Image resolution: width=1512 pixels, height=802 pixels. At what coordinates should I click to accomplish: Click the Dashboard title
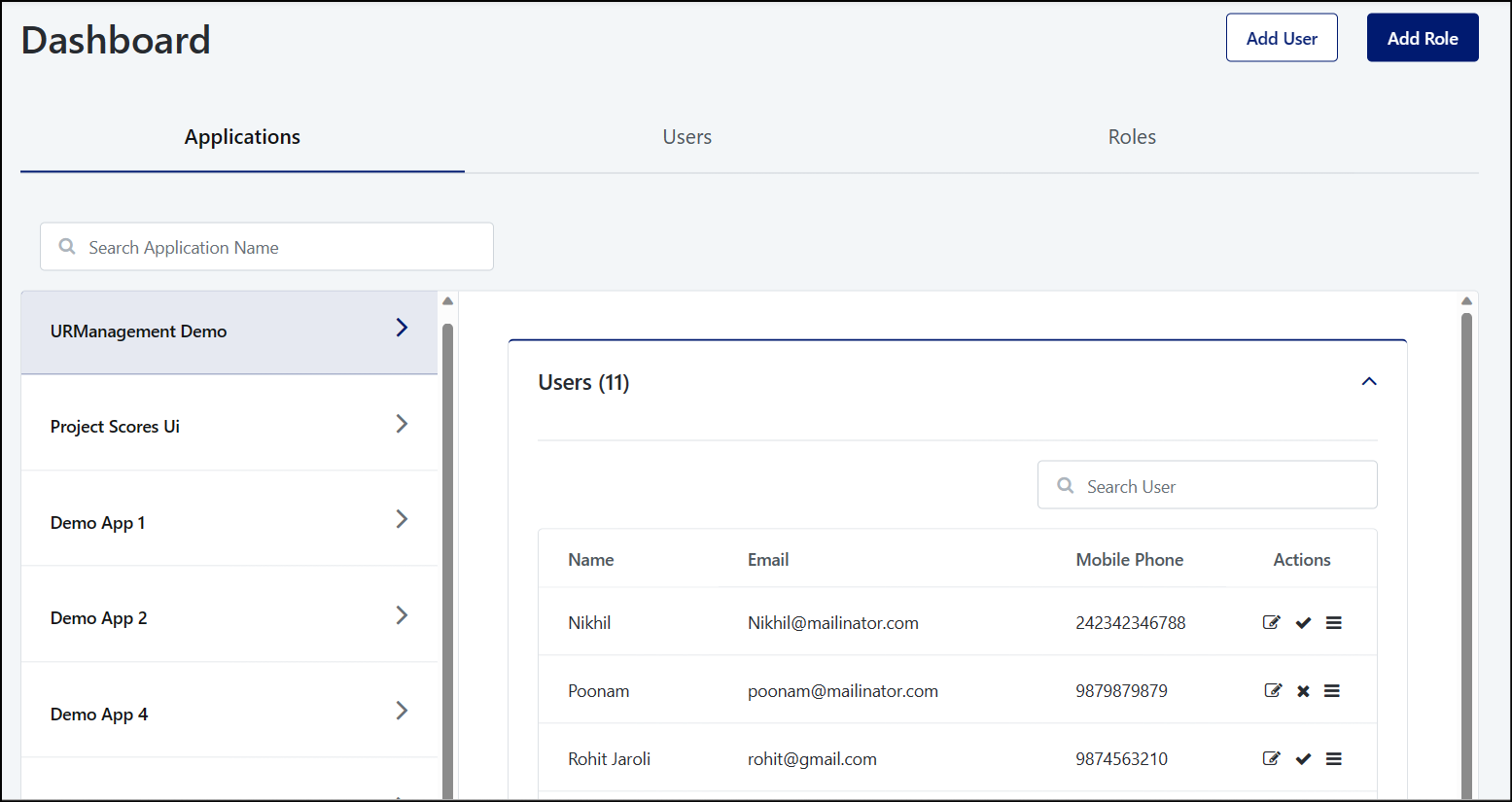click(116, 40)
